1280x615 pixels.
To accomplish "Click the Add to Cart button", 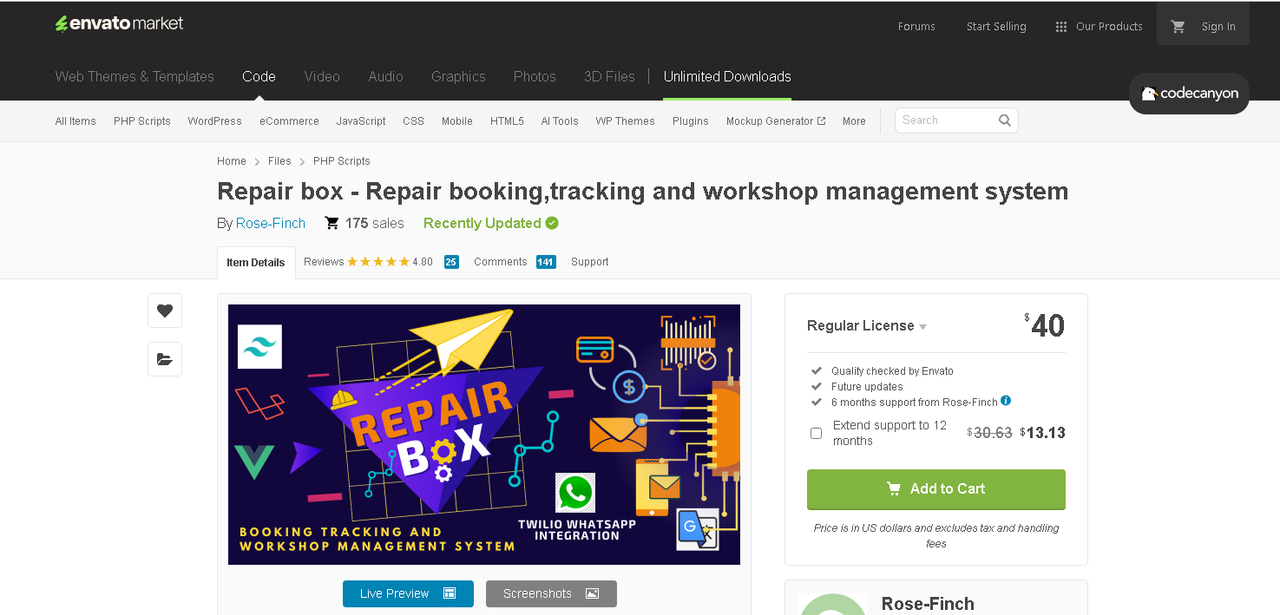I will (x=936, y=489).
